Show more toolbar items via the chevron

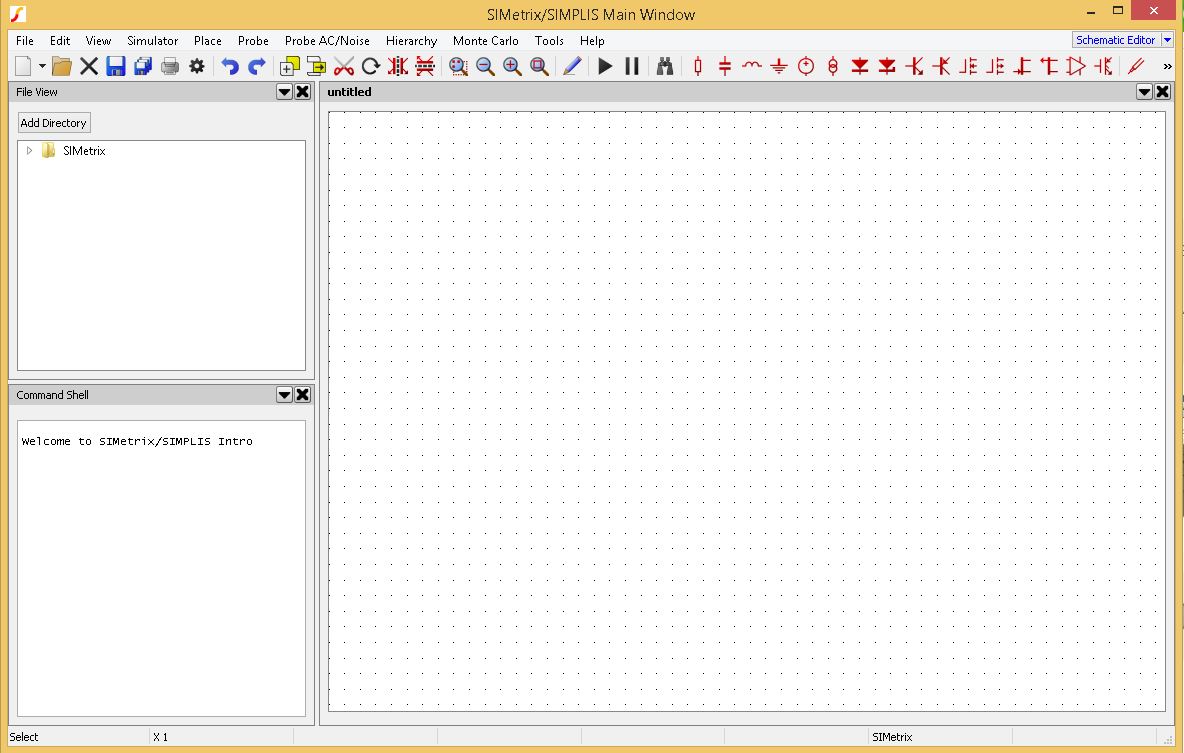tap(1167, 66)
